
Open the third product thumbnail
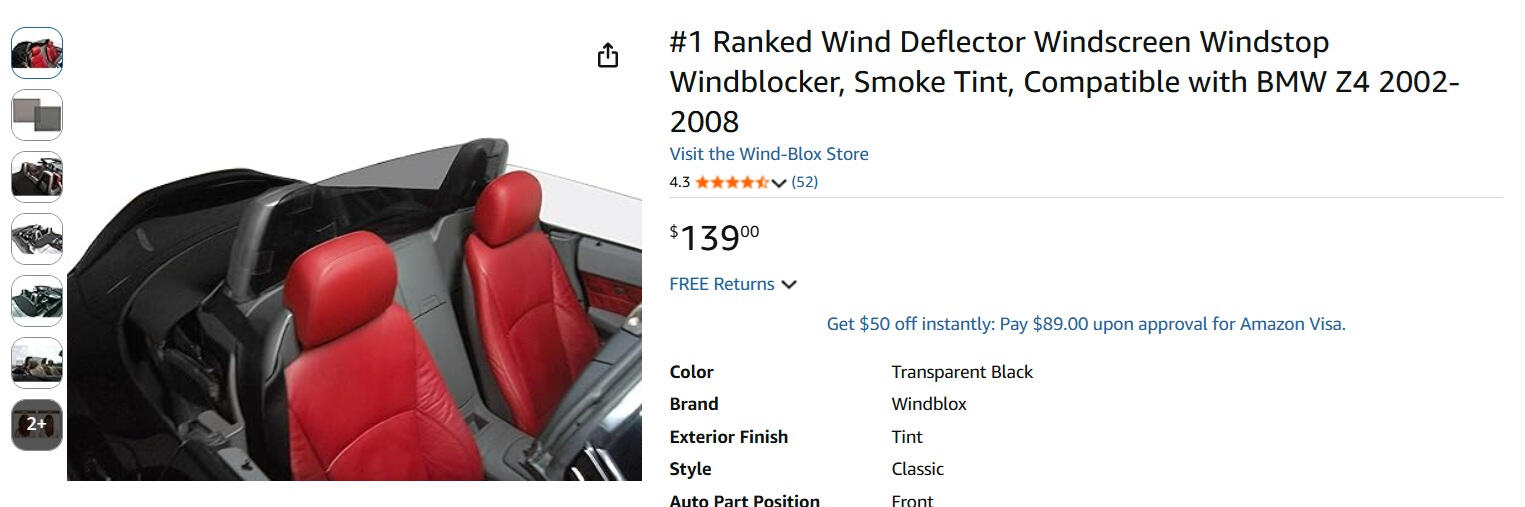(37, 177)
